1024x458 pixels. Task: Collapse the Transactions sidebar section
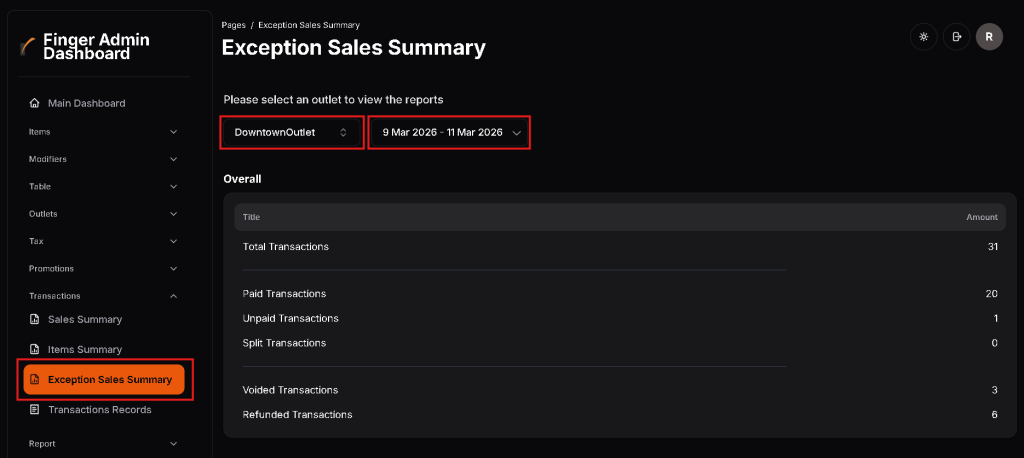pyautogui.click(x=103, y=296)
